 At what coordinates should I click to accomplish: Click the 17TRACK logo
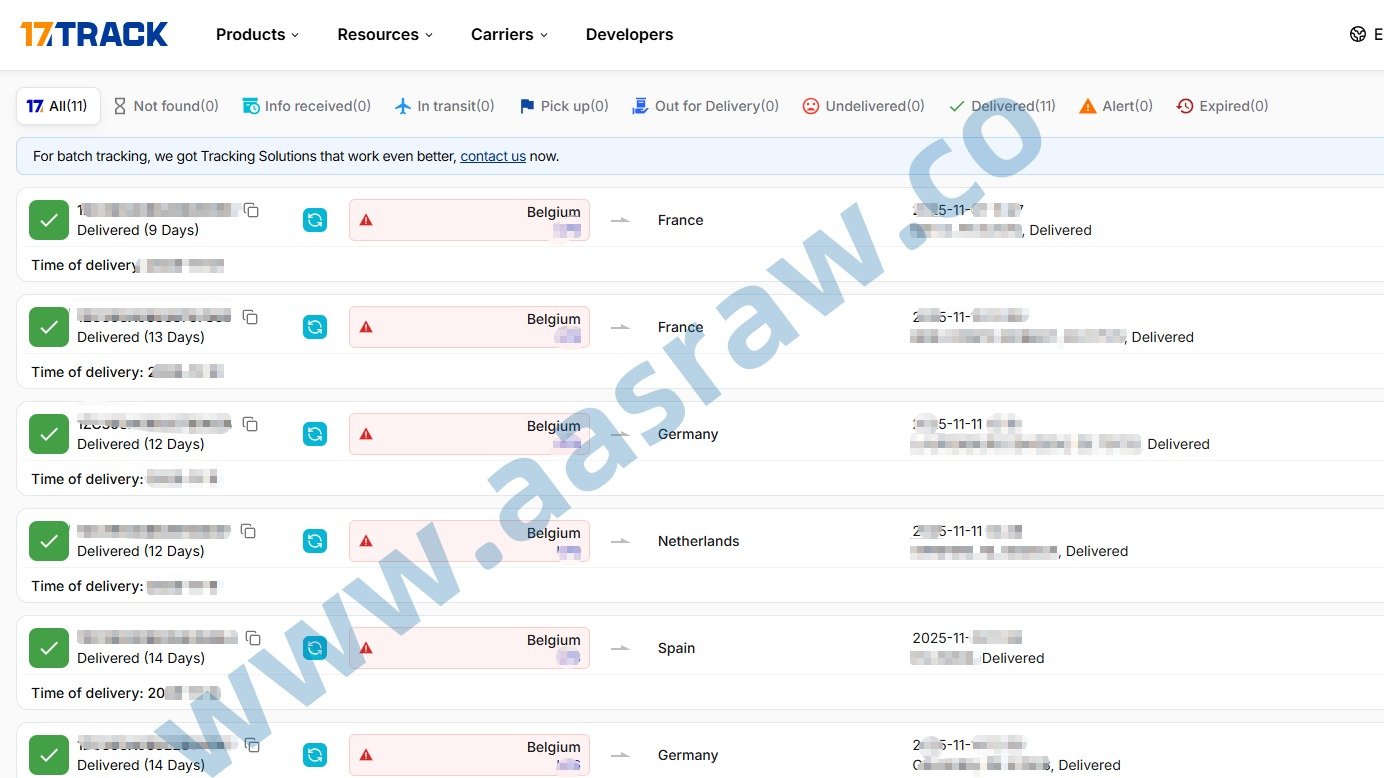(x=94, y=35)
